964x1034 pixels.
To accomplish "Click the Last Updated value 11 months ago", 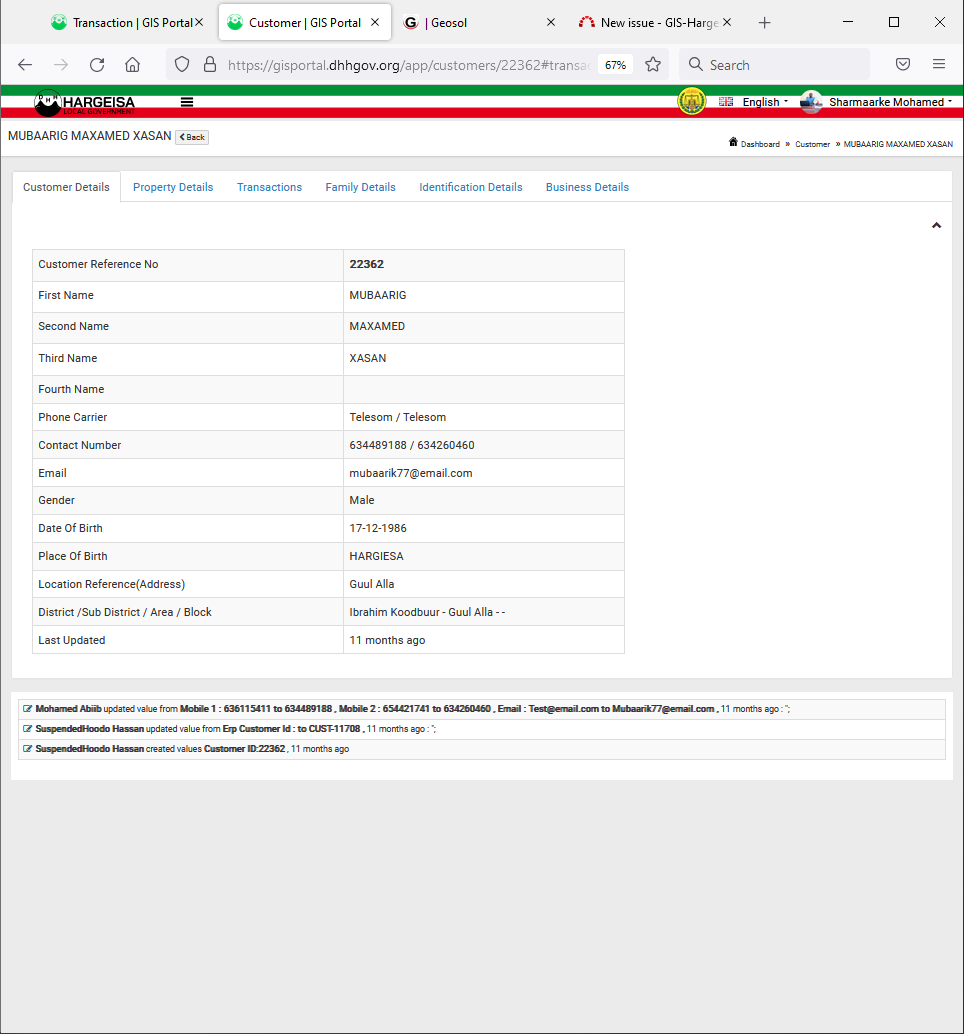I will (x=387, y=640).
